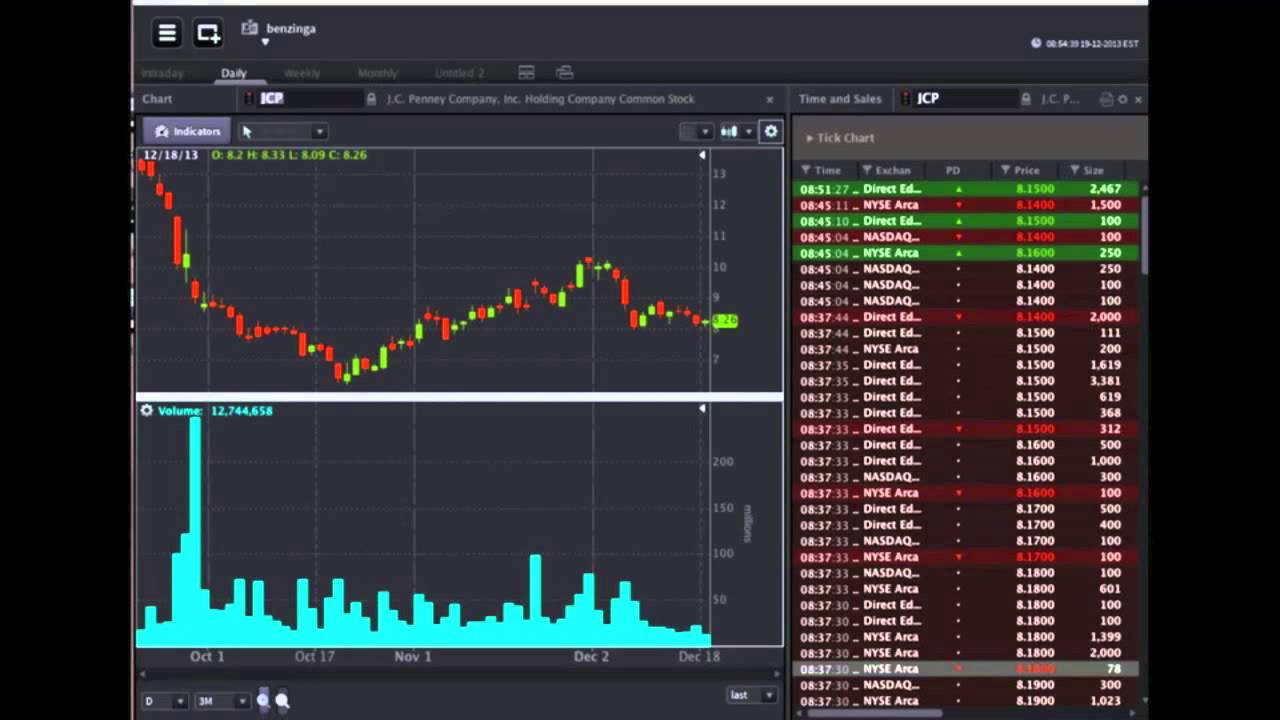Click the last price label 8.26 on chart

725,320
